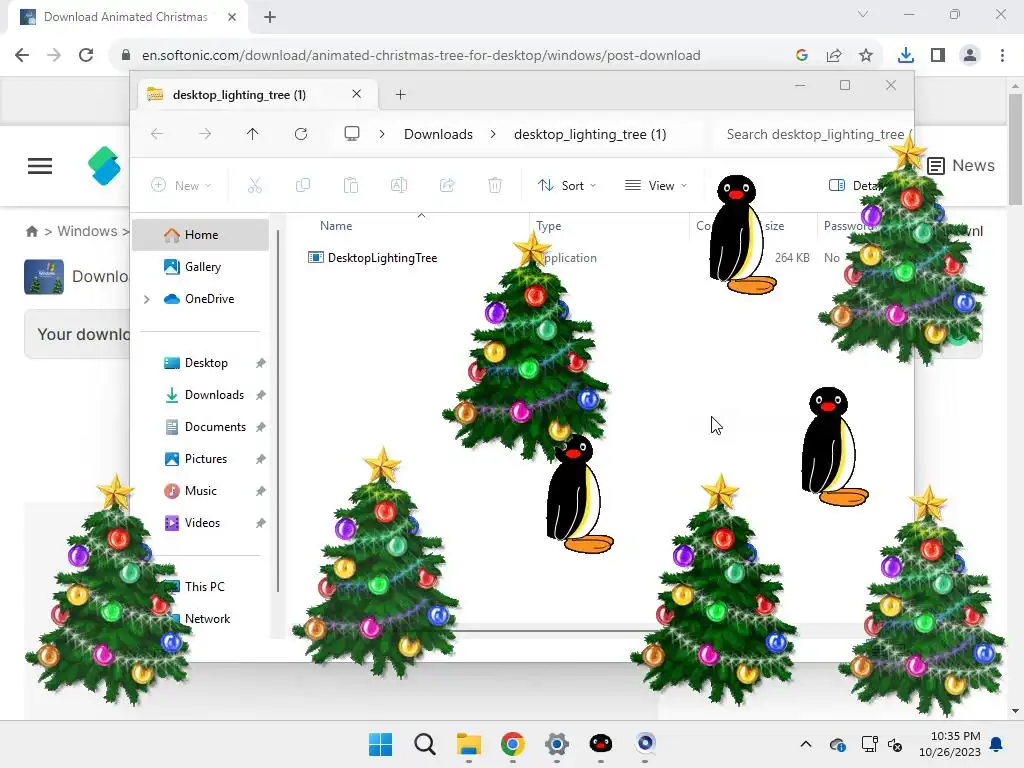Click the Softonic logo

point(104,166)
